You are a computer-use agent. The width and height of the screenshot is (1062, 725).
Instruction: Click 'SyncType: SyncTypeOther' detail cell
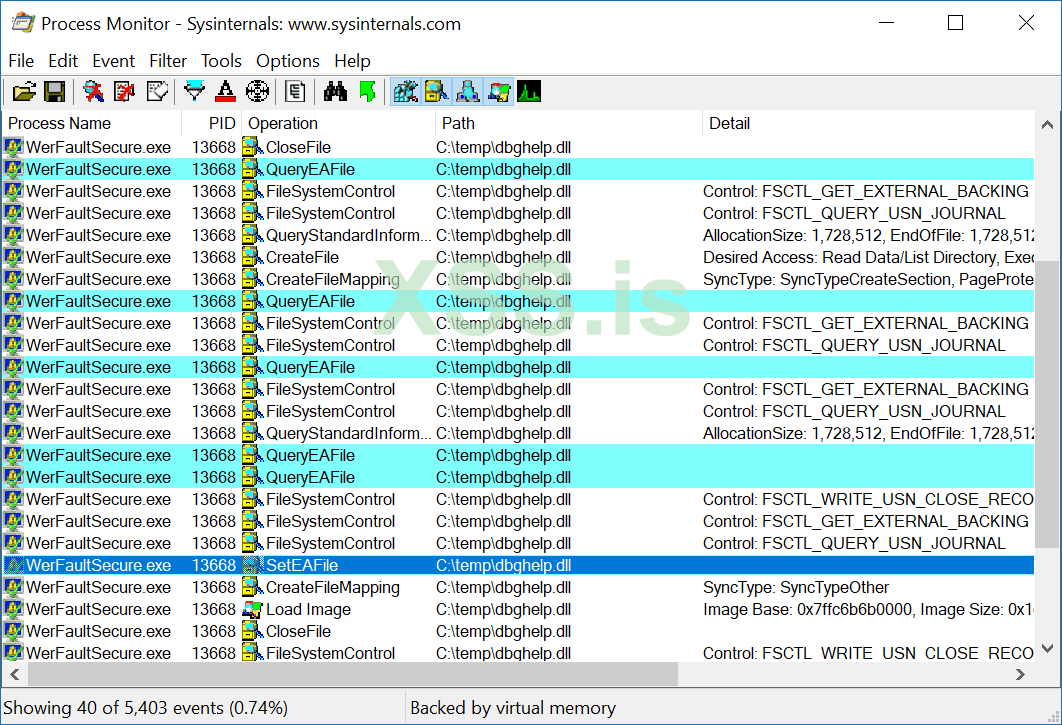[x=796, y=587]
